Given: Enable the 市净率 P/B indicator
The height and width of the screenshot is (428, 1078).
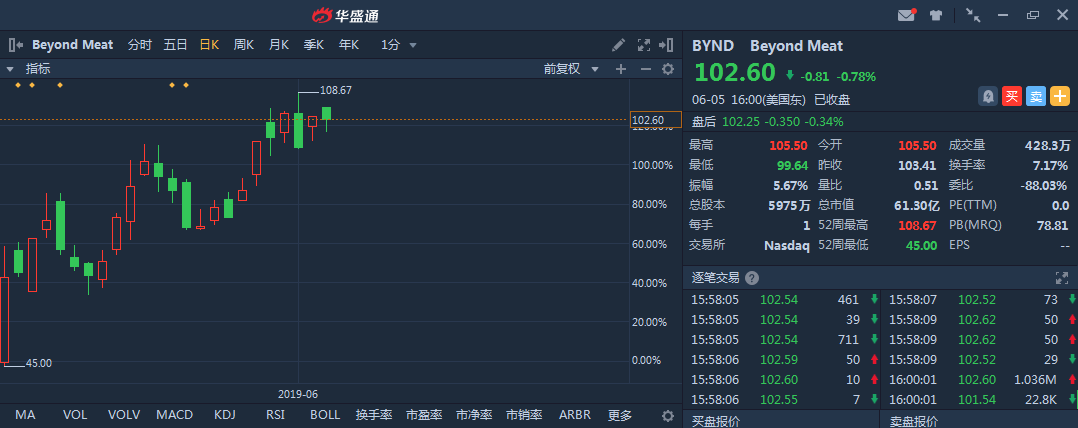Looking at the screenshot, I should pos(474,415).
